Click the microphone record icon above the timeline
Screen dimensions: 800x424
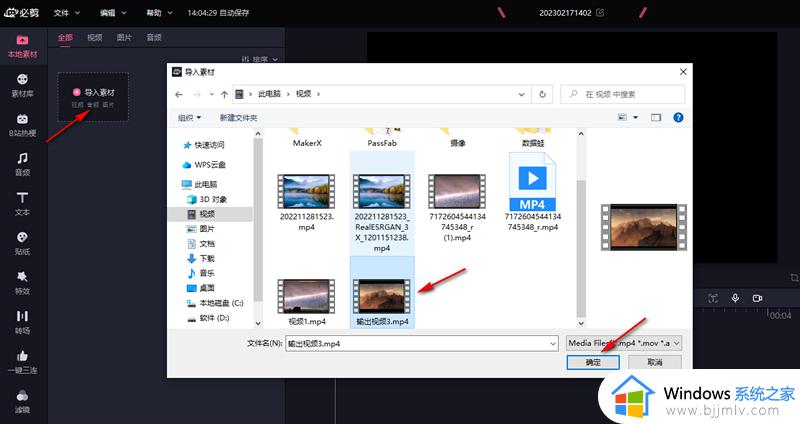[x=735, y=298]
